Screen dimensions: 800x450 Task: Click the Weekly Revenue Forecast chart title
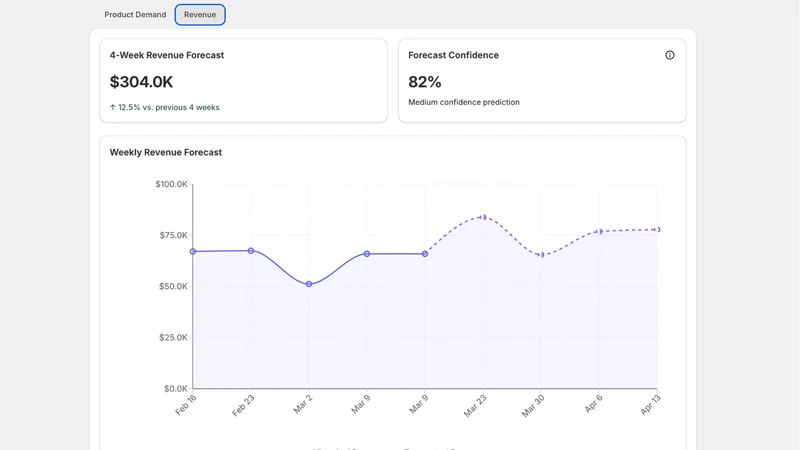point(166,152)
